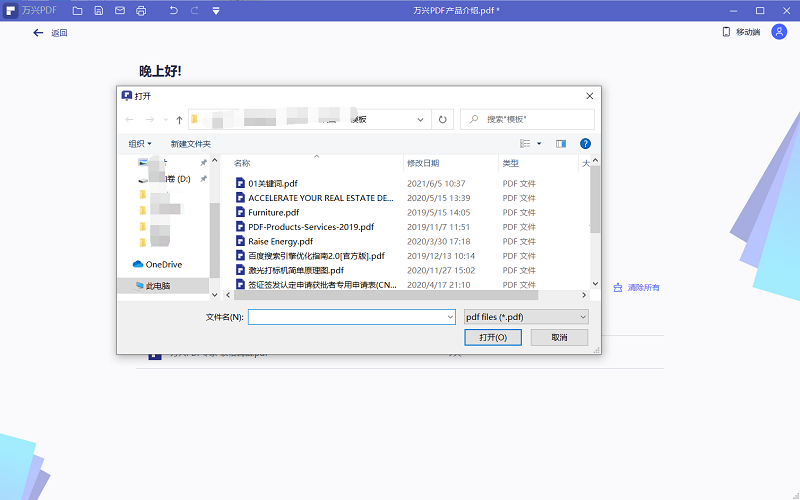This screenshot has height=500, width=800.
Task: Click the email envelope icon in title bar
Action: 120,10
